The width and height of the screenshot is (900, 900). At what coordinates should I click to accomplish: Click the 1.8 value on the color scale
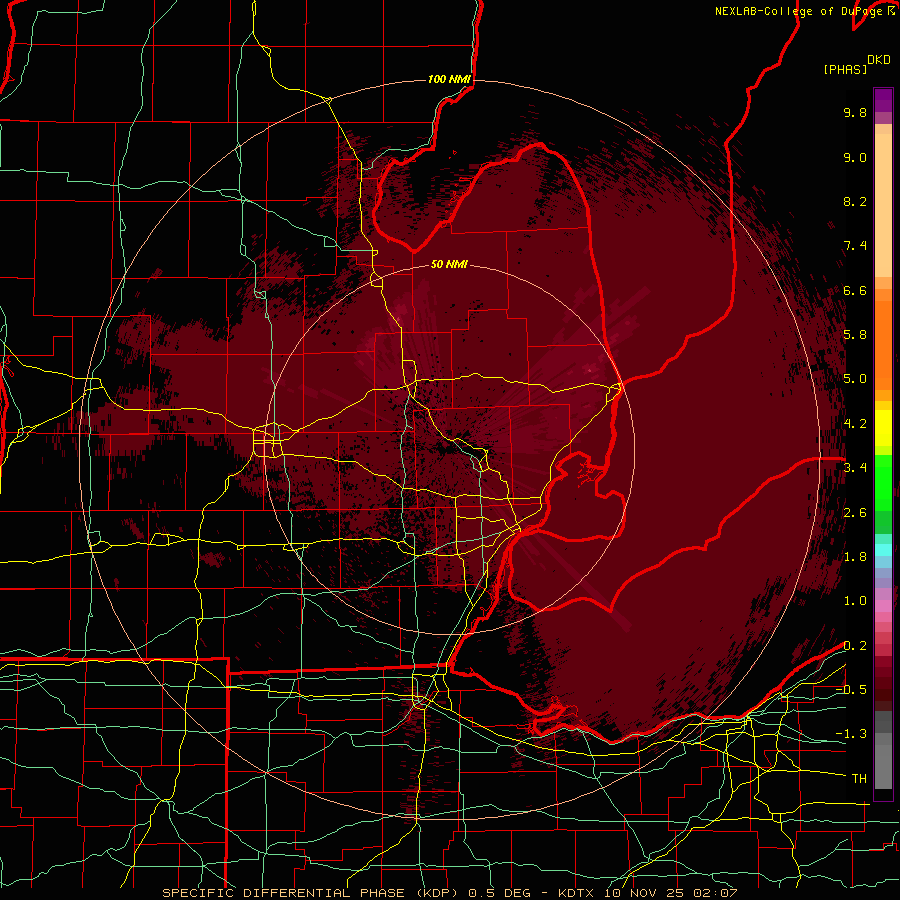click(855, 557)
